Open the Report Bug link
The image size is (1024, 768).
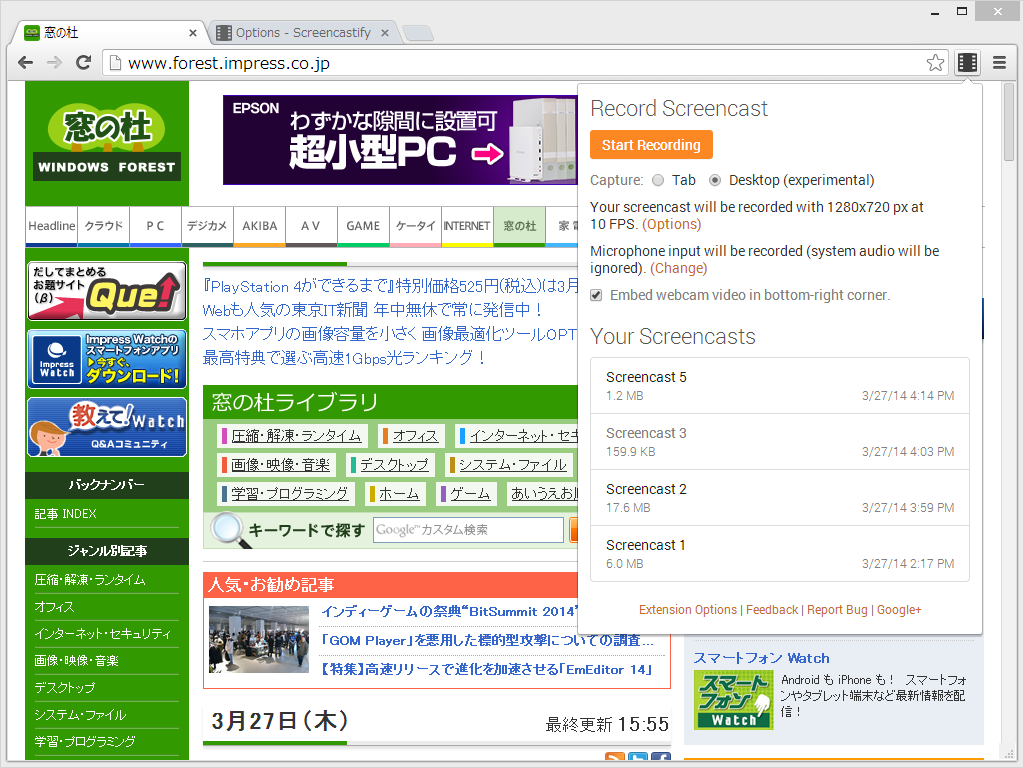point(839,609)
